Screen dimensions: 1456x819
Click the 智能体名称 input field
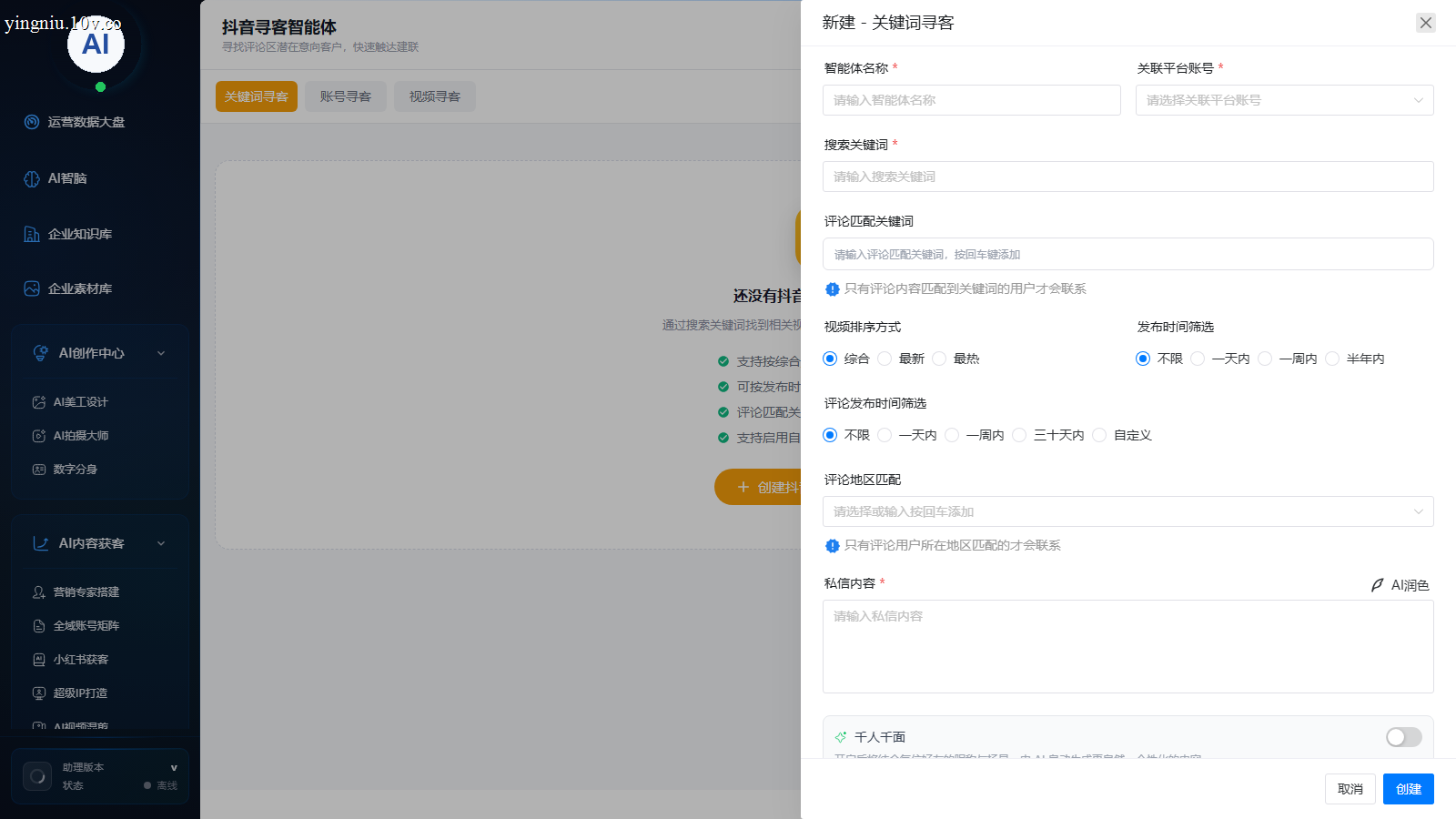[972, 100]
